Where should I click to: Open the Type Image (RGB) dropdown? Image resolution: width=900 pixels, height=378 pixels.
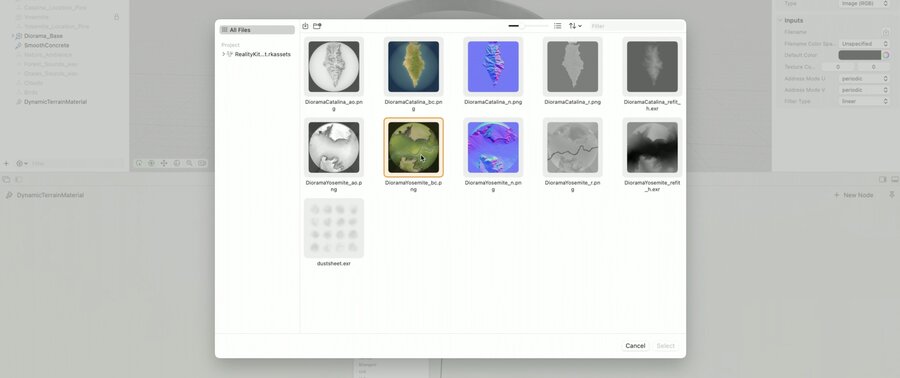(x=864, y=3)
